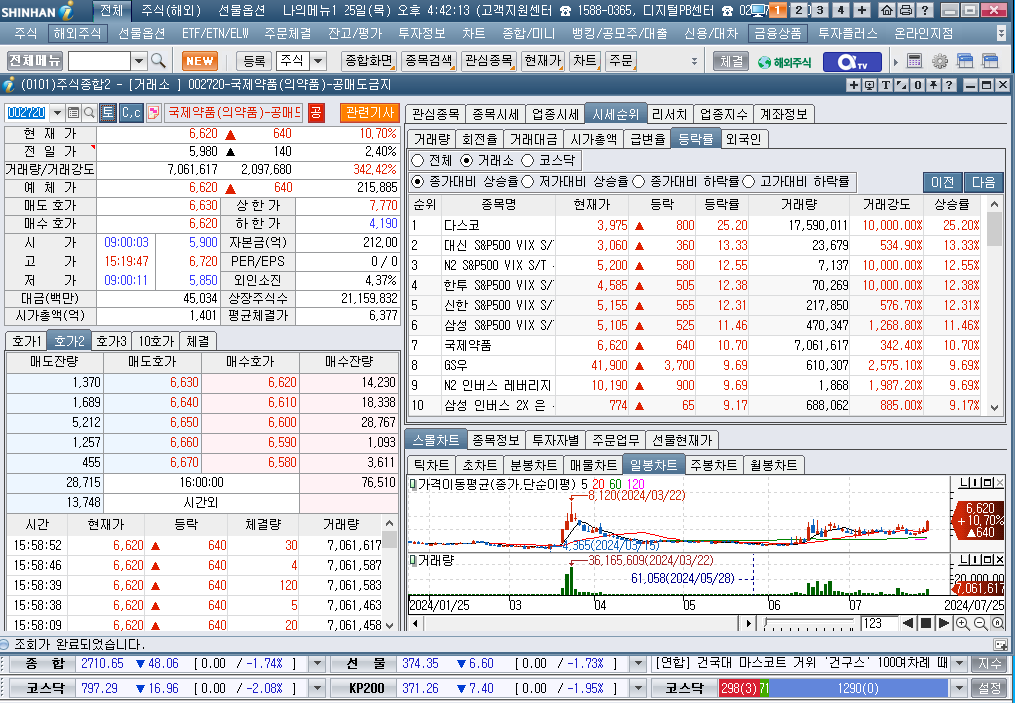Click the magnifier next to menu search box
The width and height of the screenshot is (1015, 703).
tap(159, 61)
